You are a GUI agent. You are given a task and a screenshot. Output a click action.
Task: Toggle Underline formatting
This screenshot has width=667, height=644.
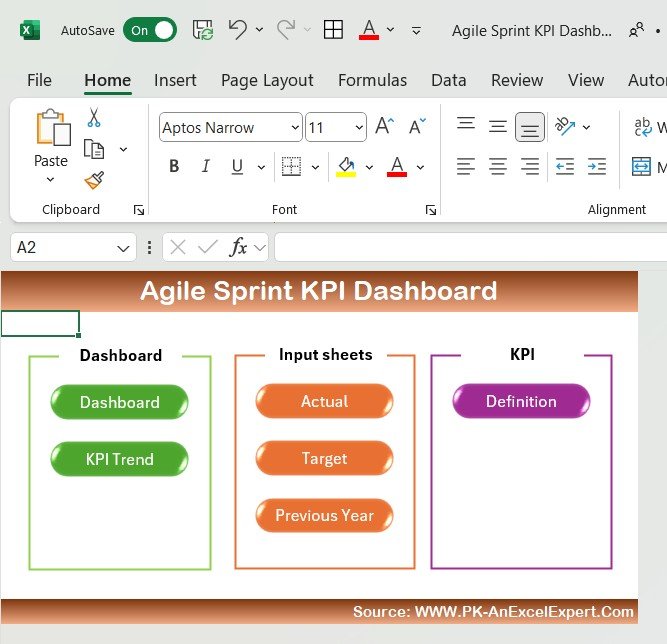[x=237, y=166]
